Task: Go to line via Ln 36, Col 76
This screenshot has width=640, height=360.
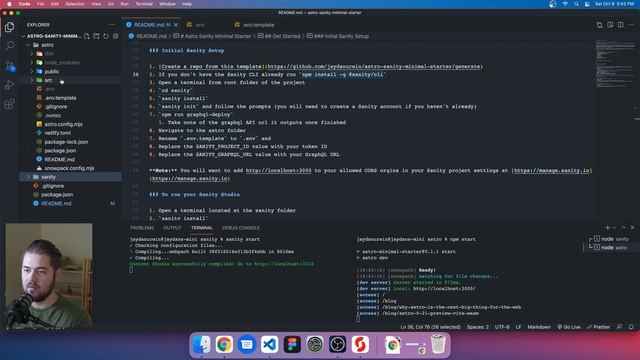Action: (430, 327)
